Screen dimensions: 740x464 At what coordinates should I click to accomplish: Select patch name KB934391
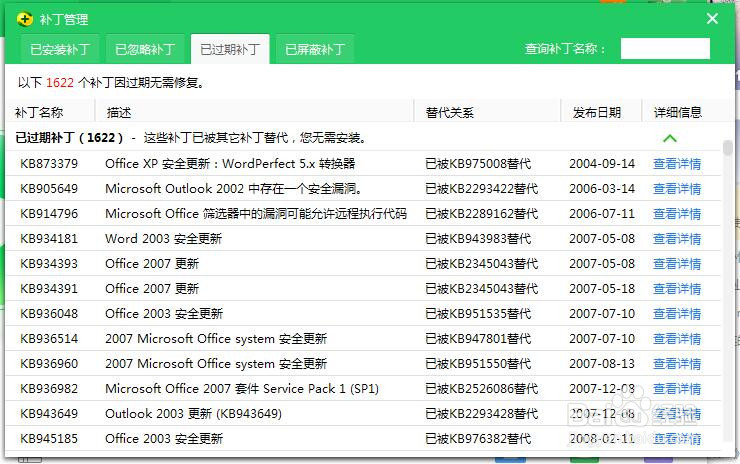[x=49, y=289]
